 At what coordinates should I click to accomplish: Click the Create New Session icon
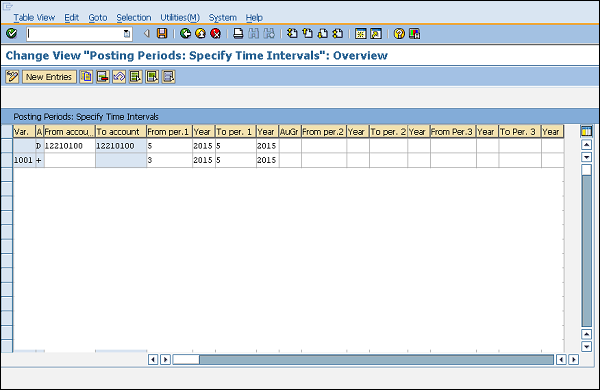pos(360,34)
